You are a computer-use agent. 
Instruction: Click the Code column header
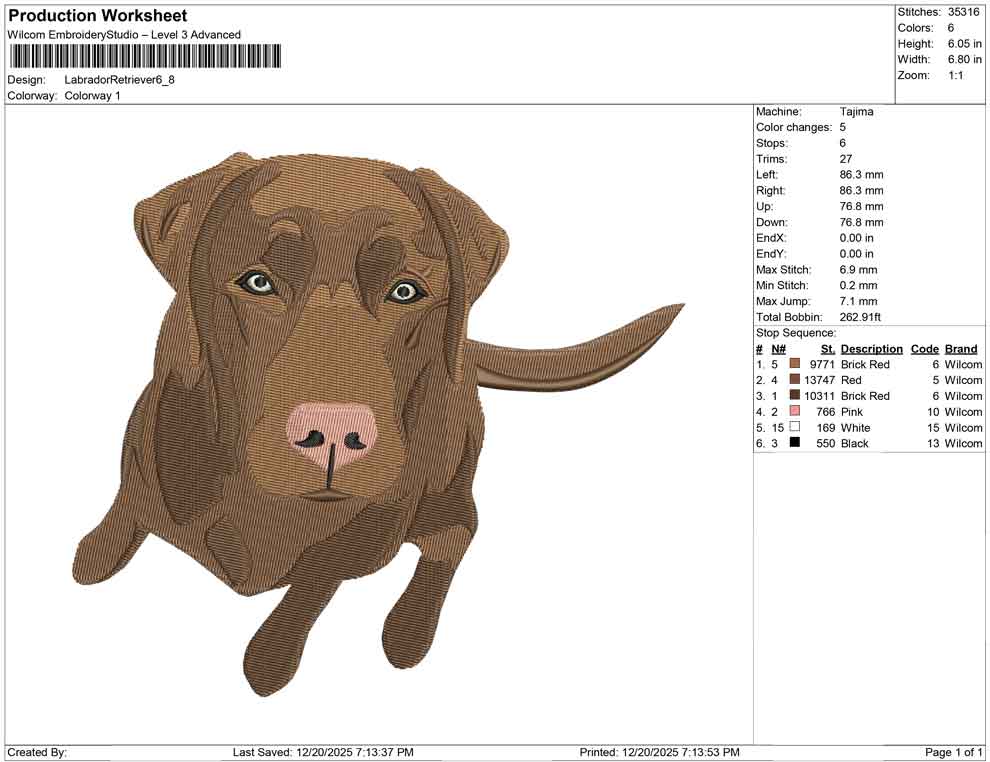[x=924, y=349]
